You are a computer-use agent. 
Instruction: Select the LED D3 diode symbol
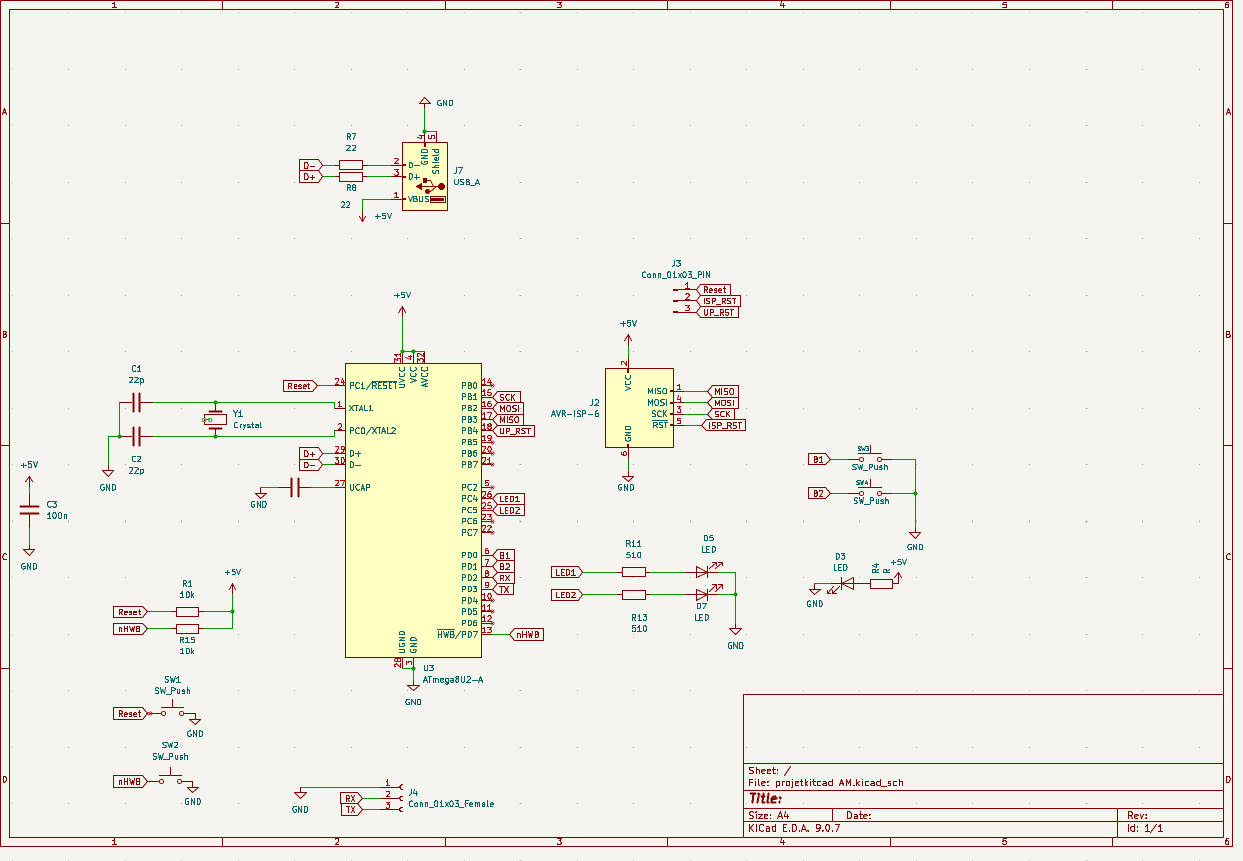coord(847,584)
